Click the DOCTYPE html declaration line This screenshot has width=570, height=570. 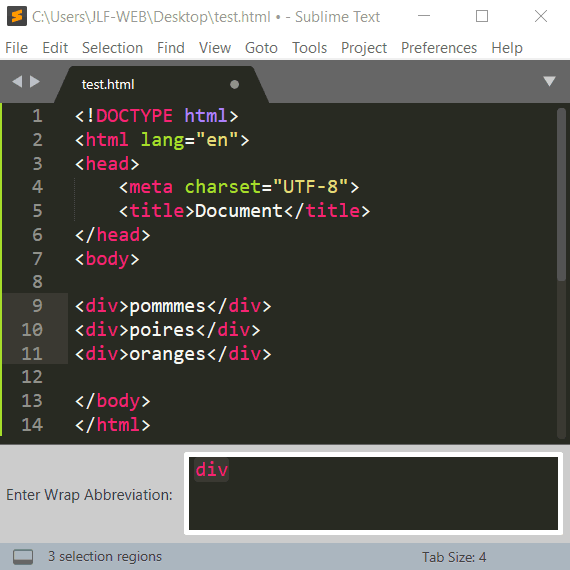157,116
